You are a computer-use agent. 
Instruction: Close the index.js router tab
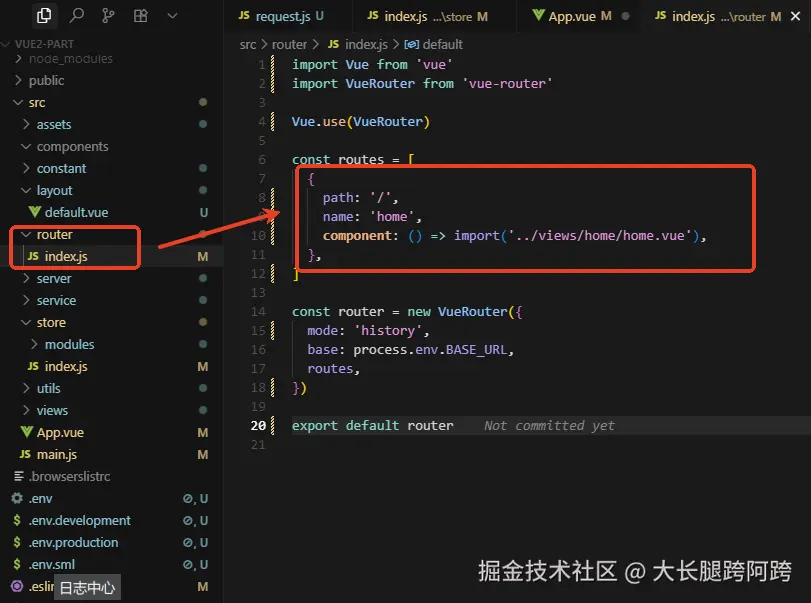point(795,16)
